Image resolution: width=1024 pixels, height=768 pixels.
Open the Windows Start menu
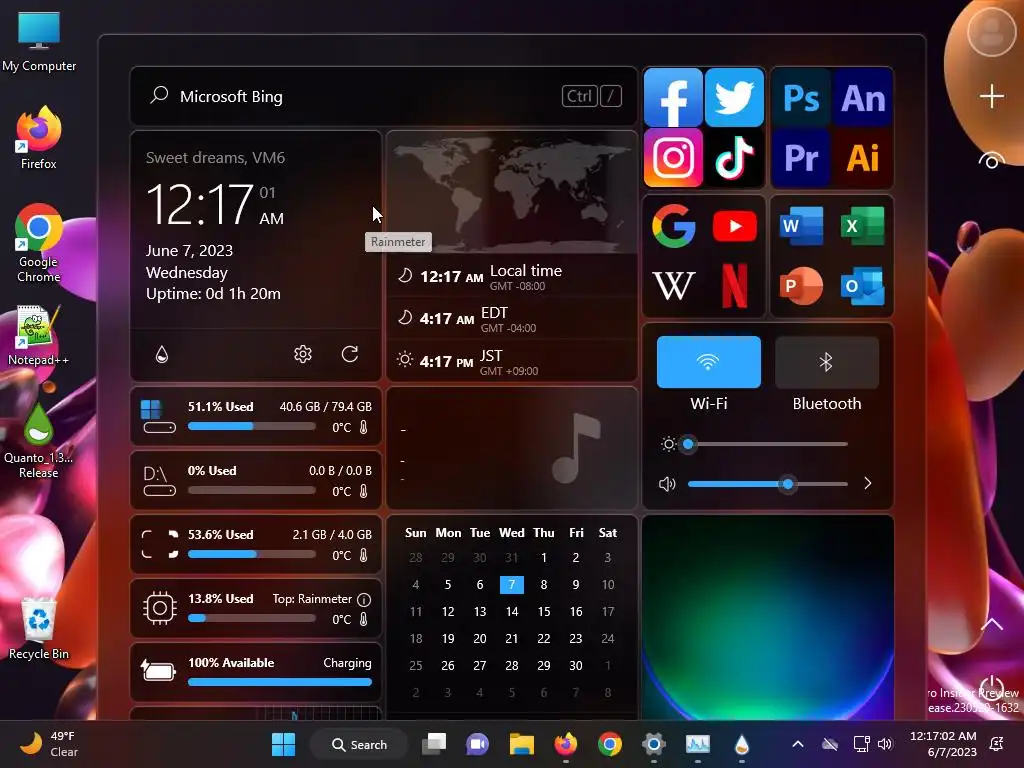tap(283, 744)
